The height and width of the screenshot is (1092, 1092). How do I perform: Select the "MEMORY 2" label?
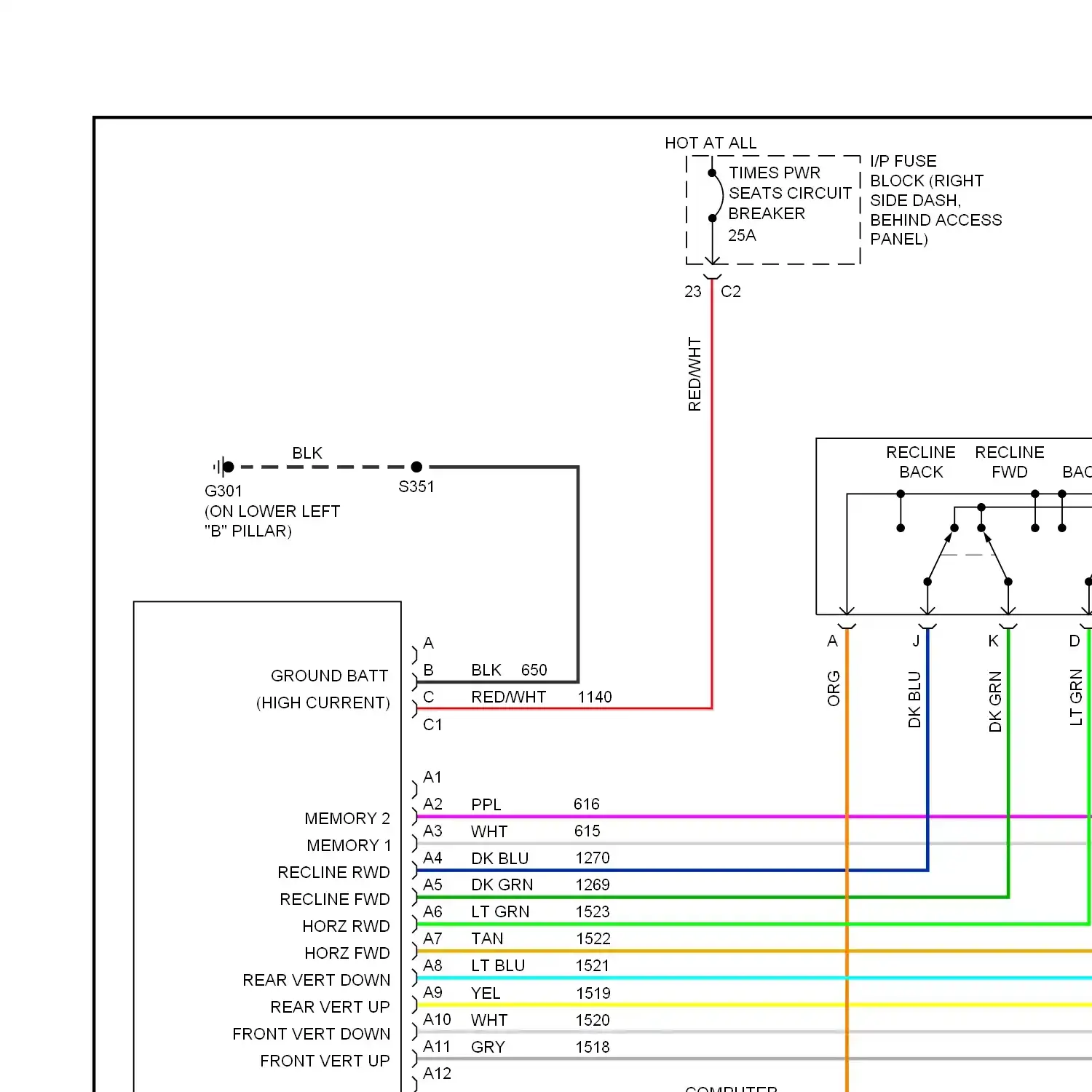click(x=347, y=818)
